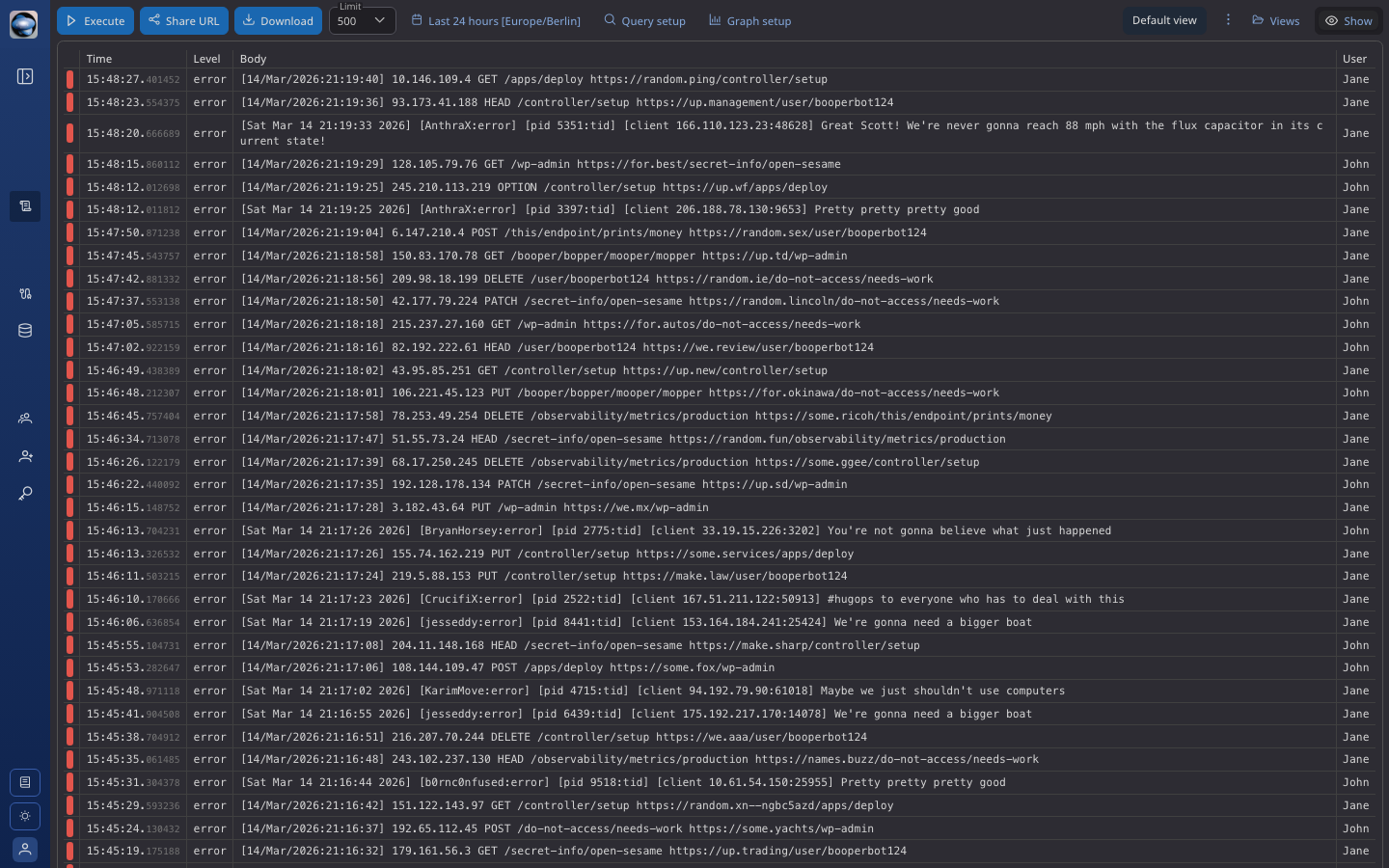This screenshot has height=868, width=1389.
Task: Click the log body with for.best/secret-info/open-sesame
Action: (x=540, y=164)
